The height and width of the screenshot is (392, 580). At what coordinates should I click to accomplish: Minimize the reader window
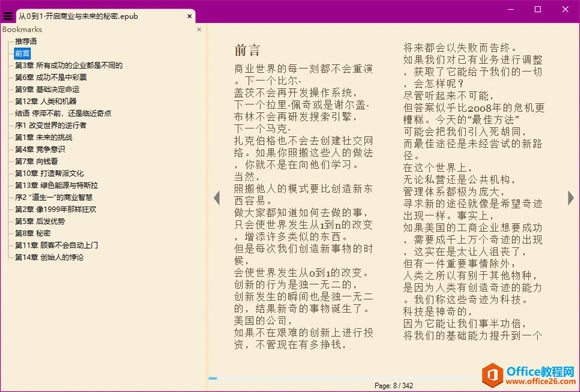click(511, 10)
